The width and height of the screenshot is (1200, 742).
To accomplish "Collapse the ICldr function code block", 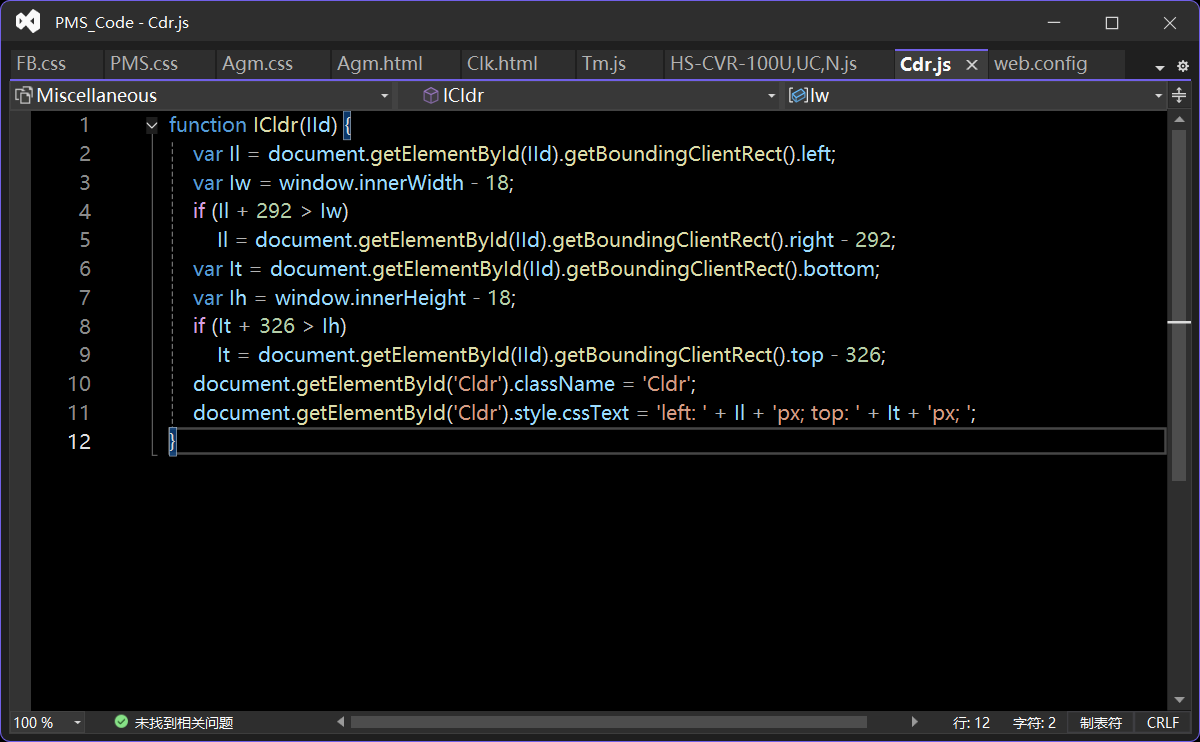I will pos(152,125).
